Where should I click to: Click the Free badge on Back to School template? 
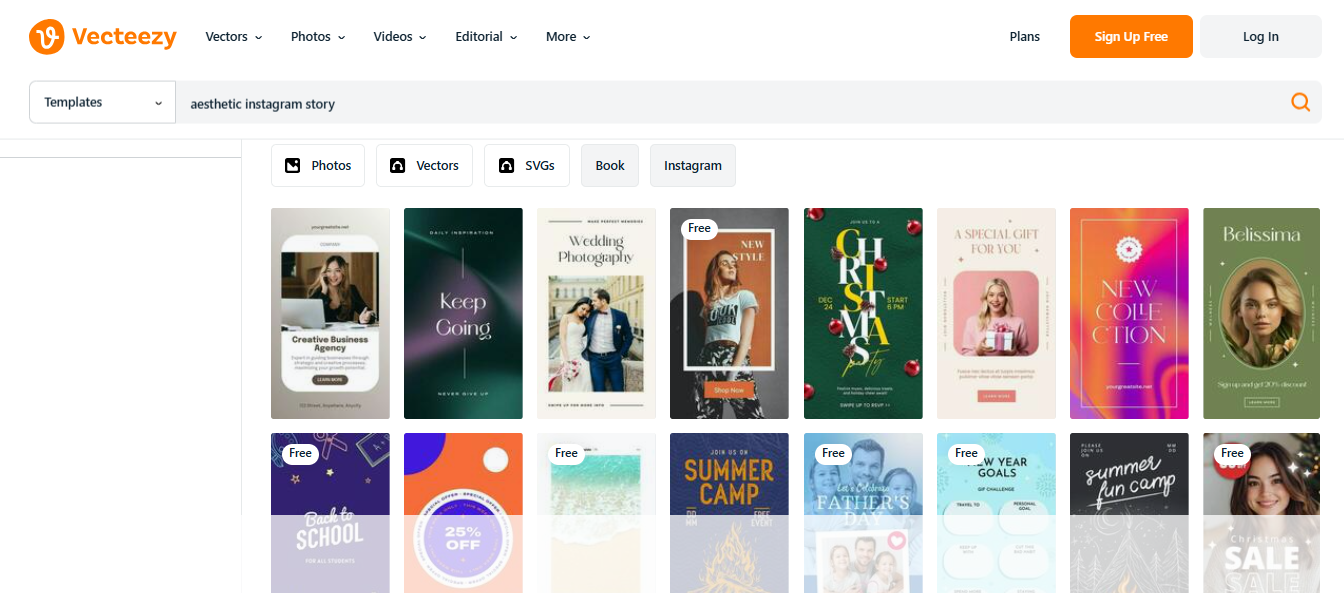point(300,453)
